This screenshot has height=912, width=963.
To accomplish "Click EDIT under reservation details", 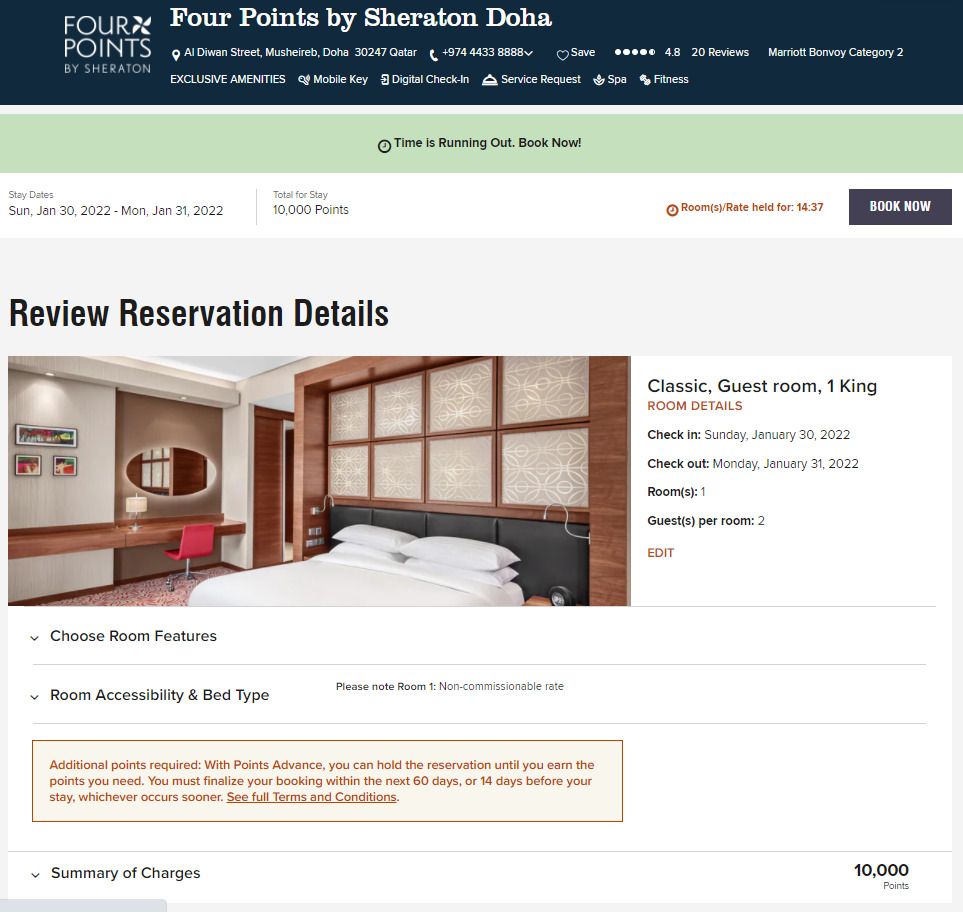I will tap(661, 553).
